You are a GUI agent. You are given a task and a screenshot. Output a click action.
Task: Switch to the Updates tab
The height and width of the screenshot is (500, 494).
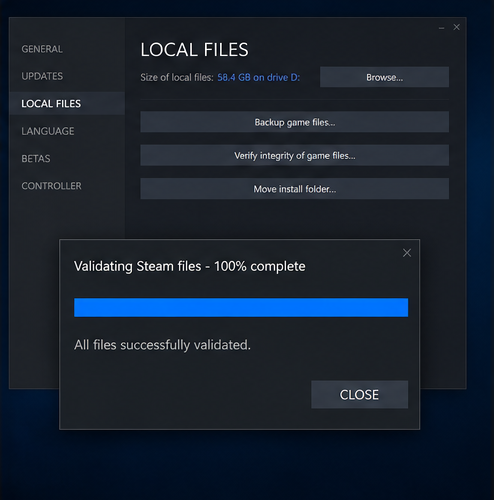tap(42, 76)
